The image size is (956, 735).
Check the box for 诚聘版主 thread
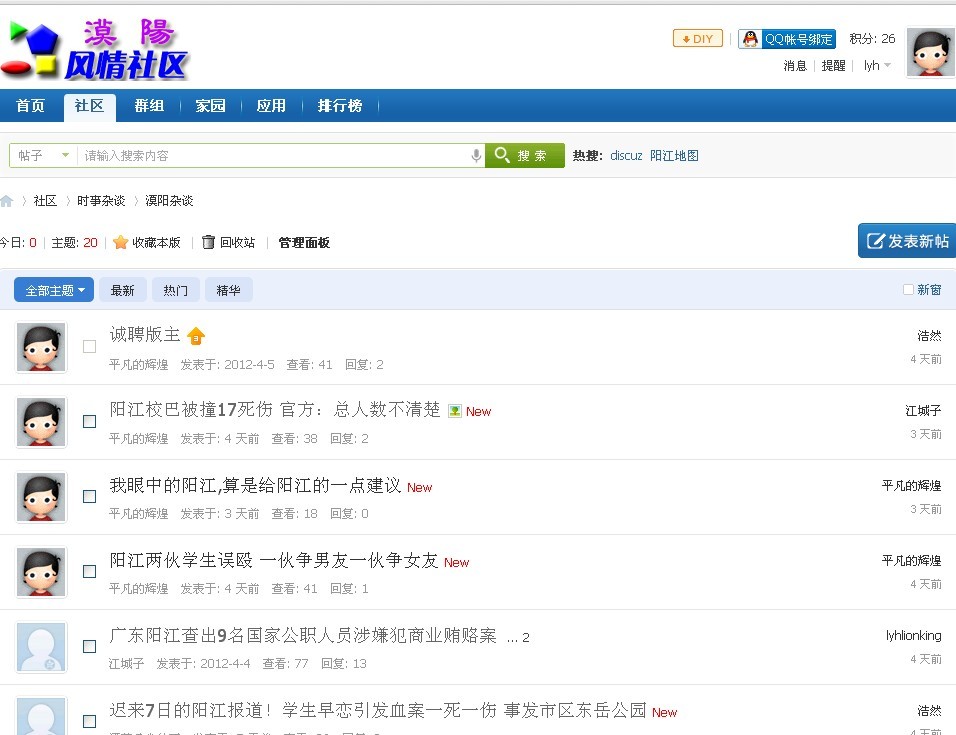(90, 347)
